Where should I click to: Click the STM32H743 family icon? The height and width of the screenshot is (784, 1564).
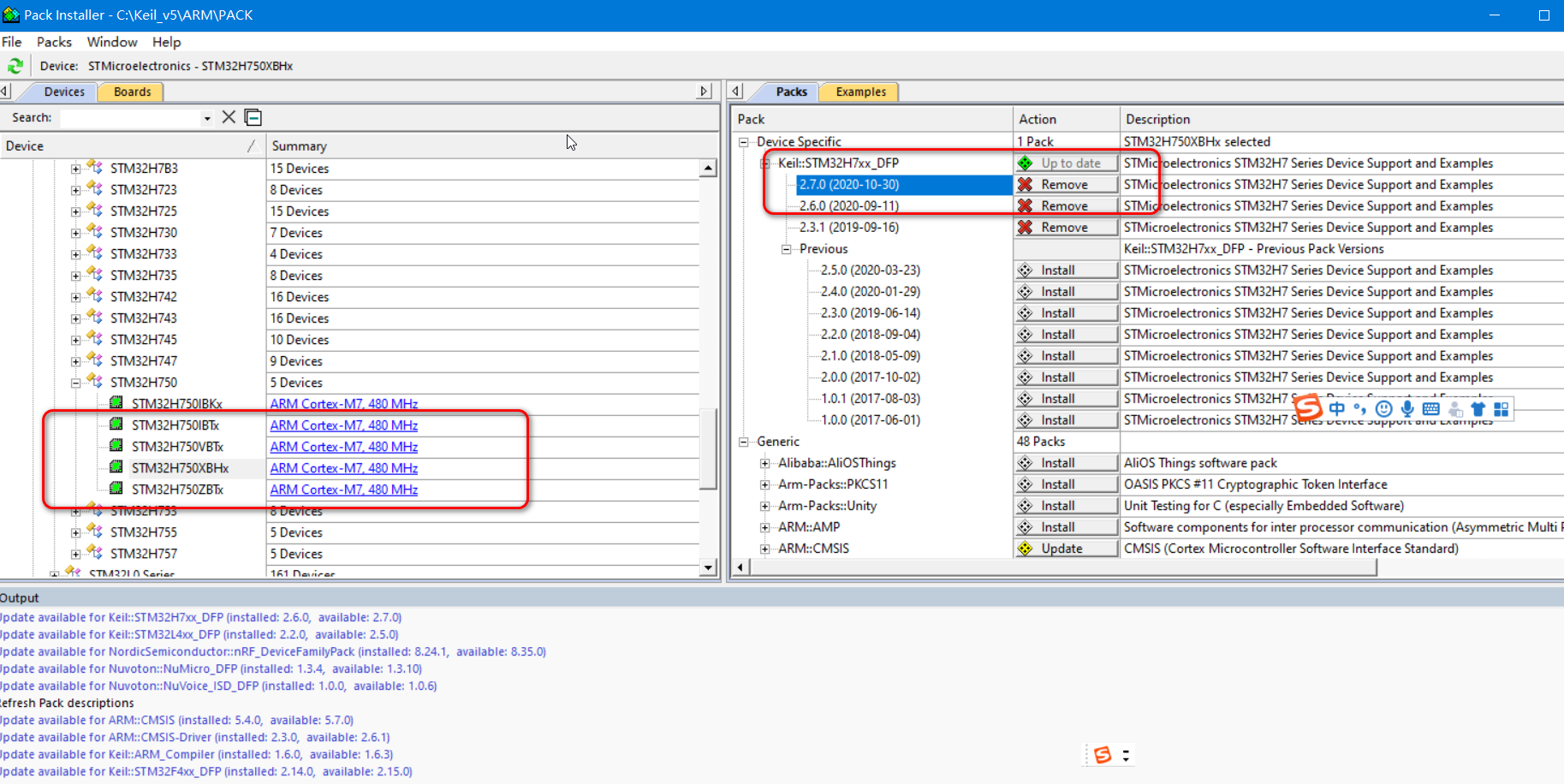point(95,318)
